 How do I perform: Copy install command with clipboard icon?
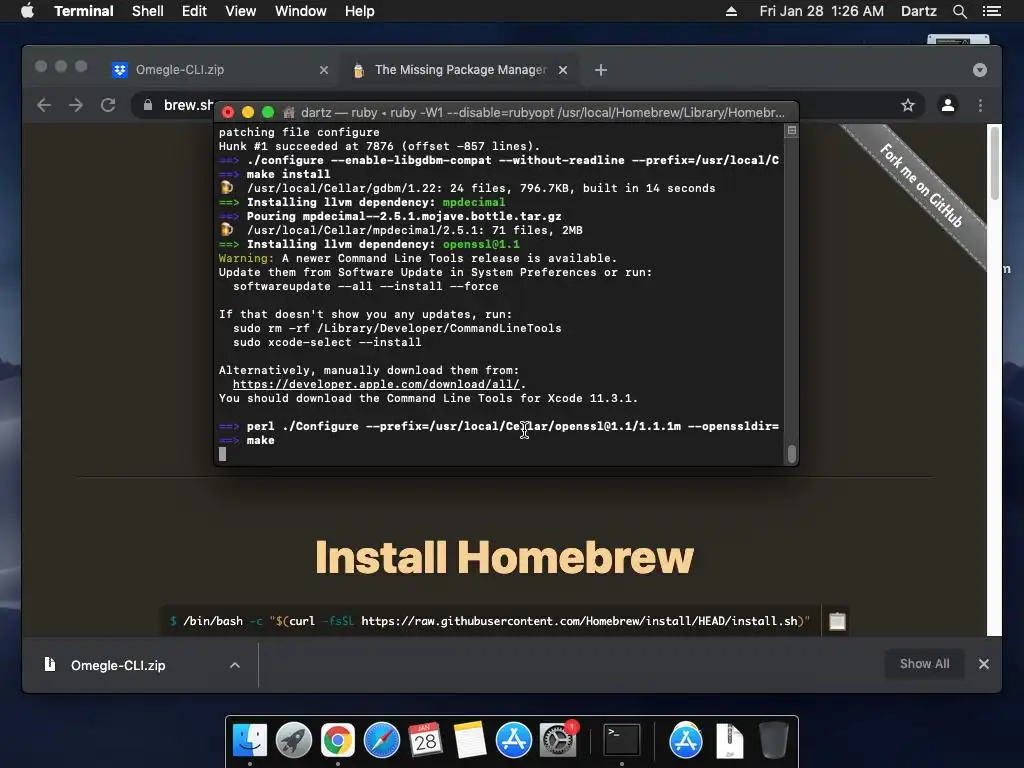coord(837,621)
